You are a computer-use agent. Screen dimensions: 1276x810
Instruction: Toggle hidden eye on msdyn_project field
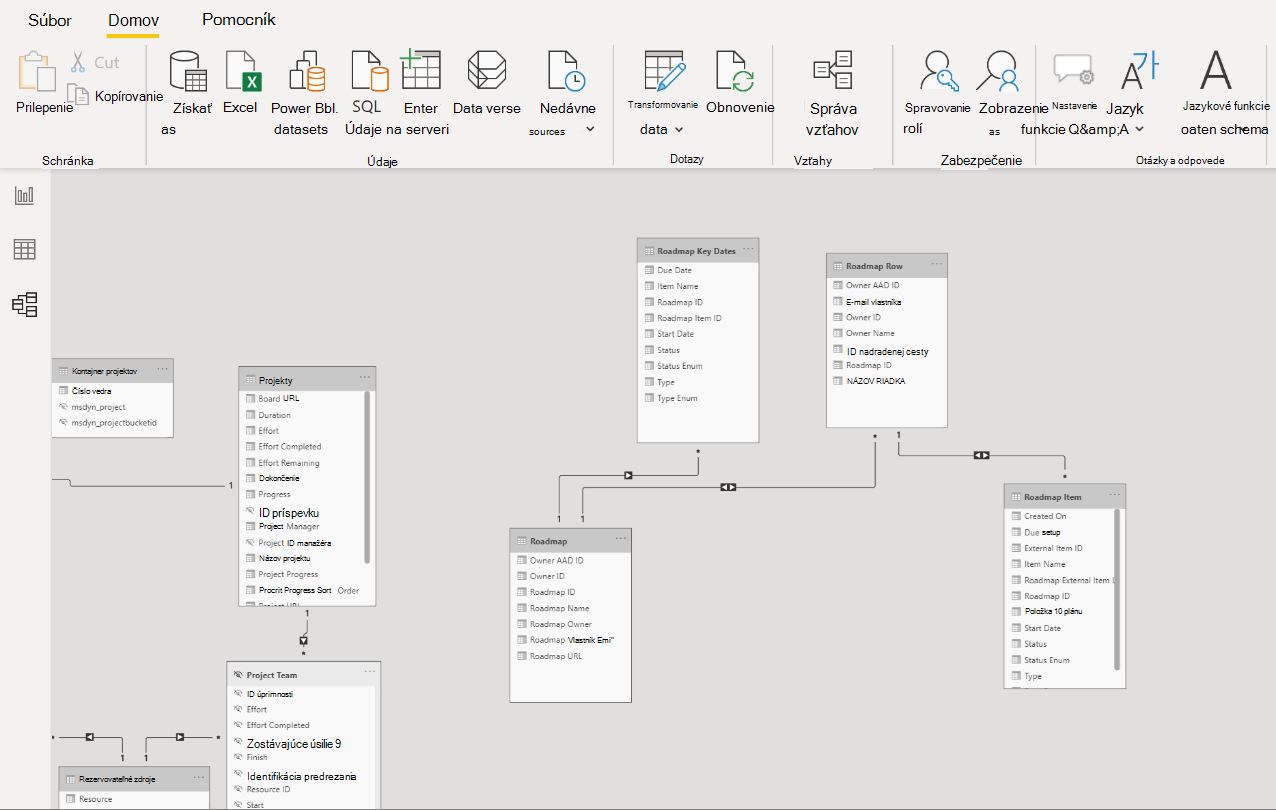(x=63, y=407)
